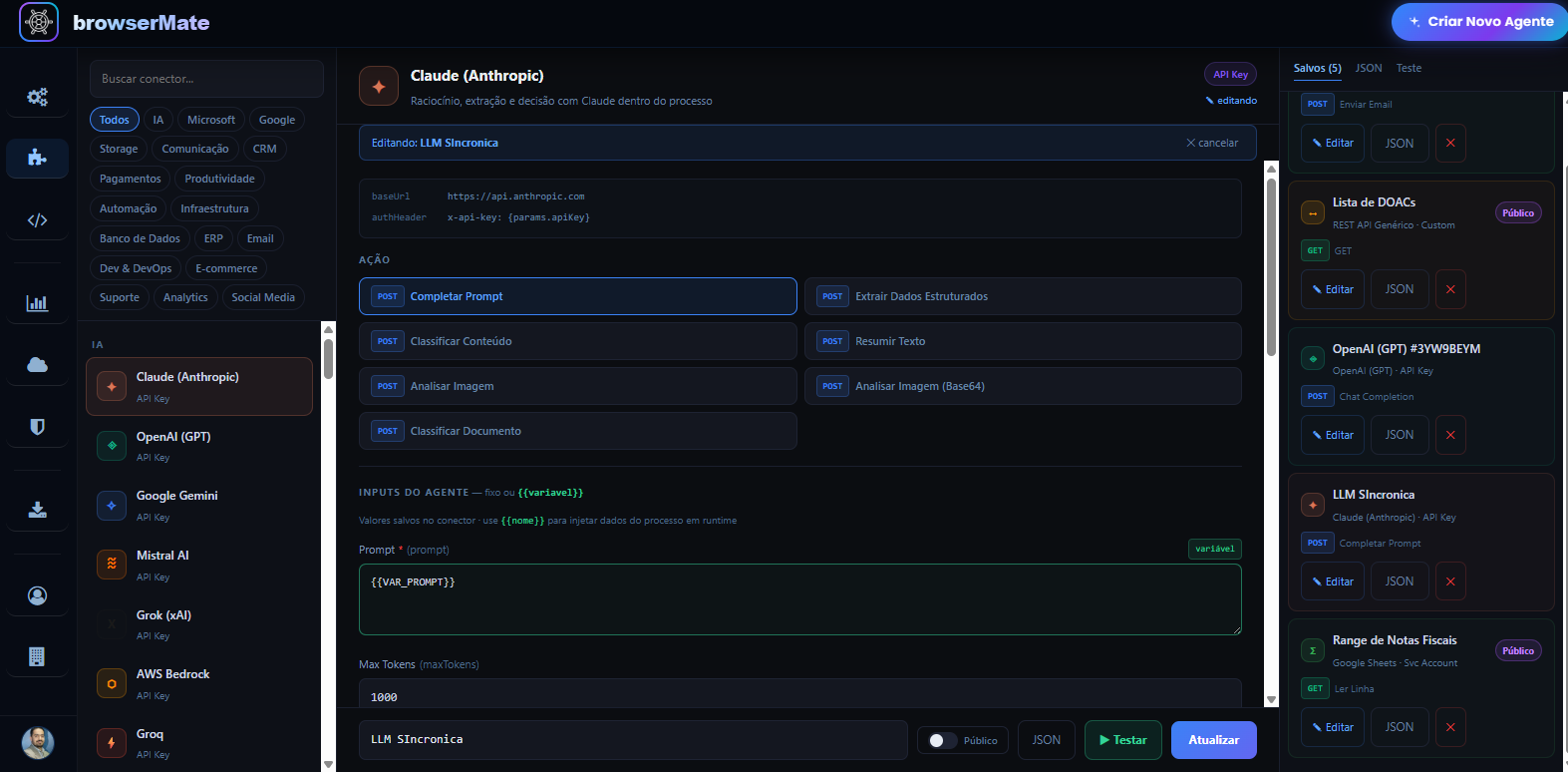Delete the LLM SIncronica saved connector
Screen dimensions: 1568x772
click(1450, 581)
